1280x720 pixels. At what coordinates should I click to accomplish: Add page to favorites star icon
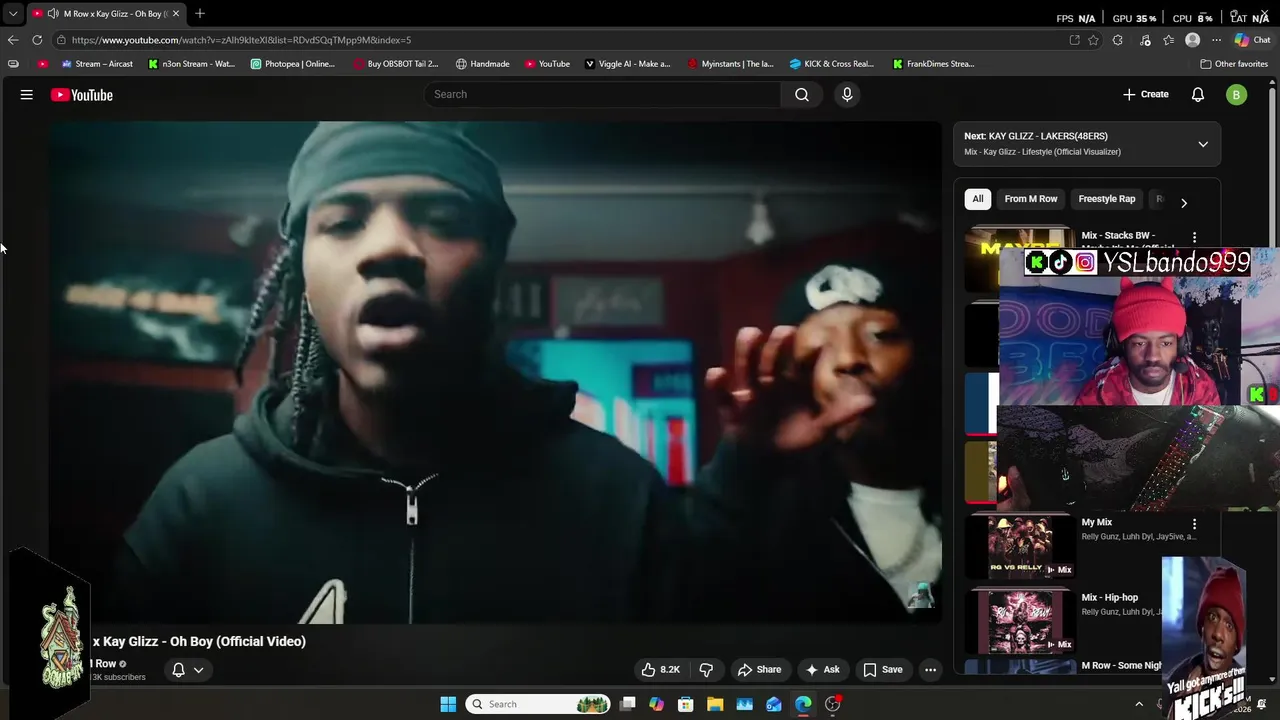(1093, 40)
